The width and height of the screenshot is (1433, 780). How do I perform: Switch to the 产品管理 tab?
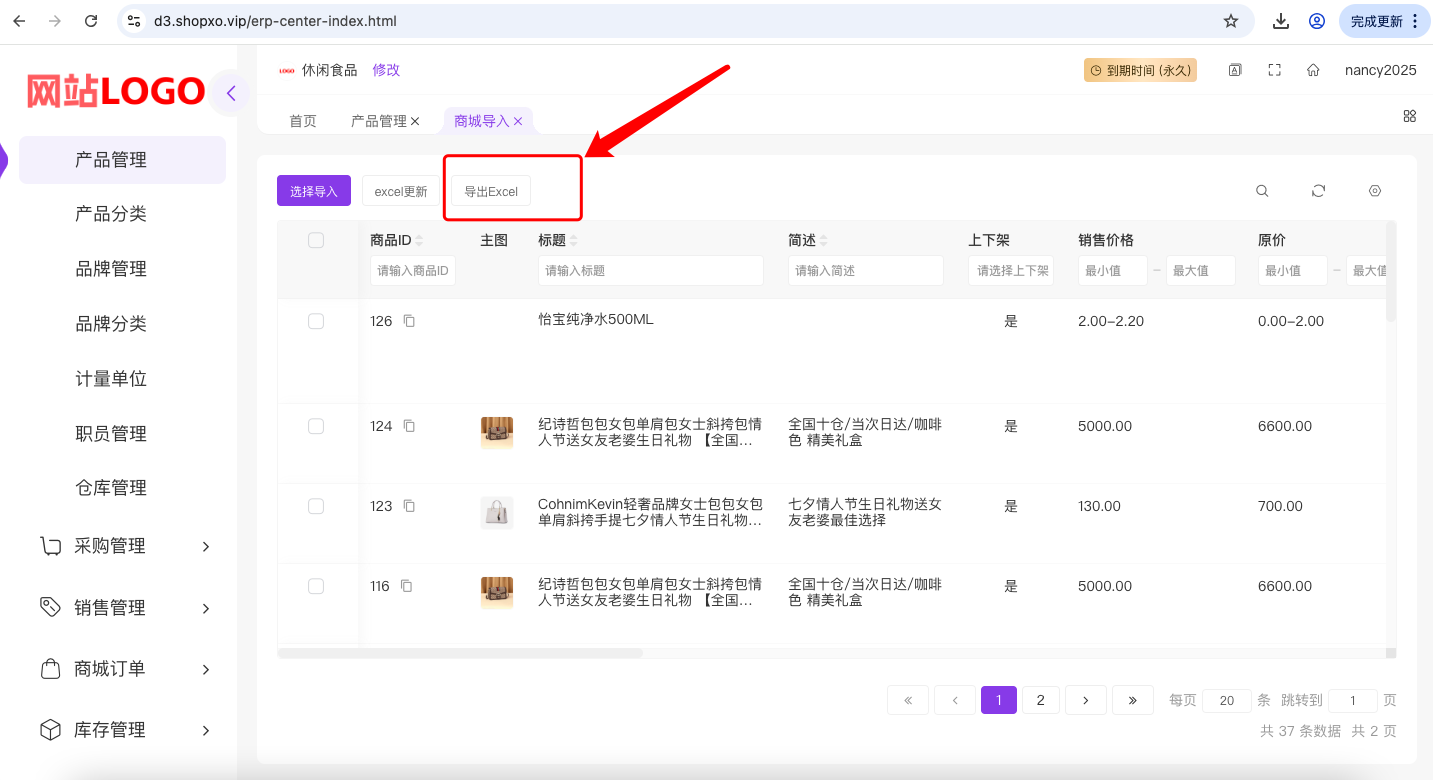pos(379,121)
